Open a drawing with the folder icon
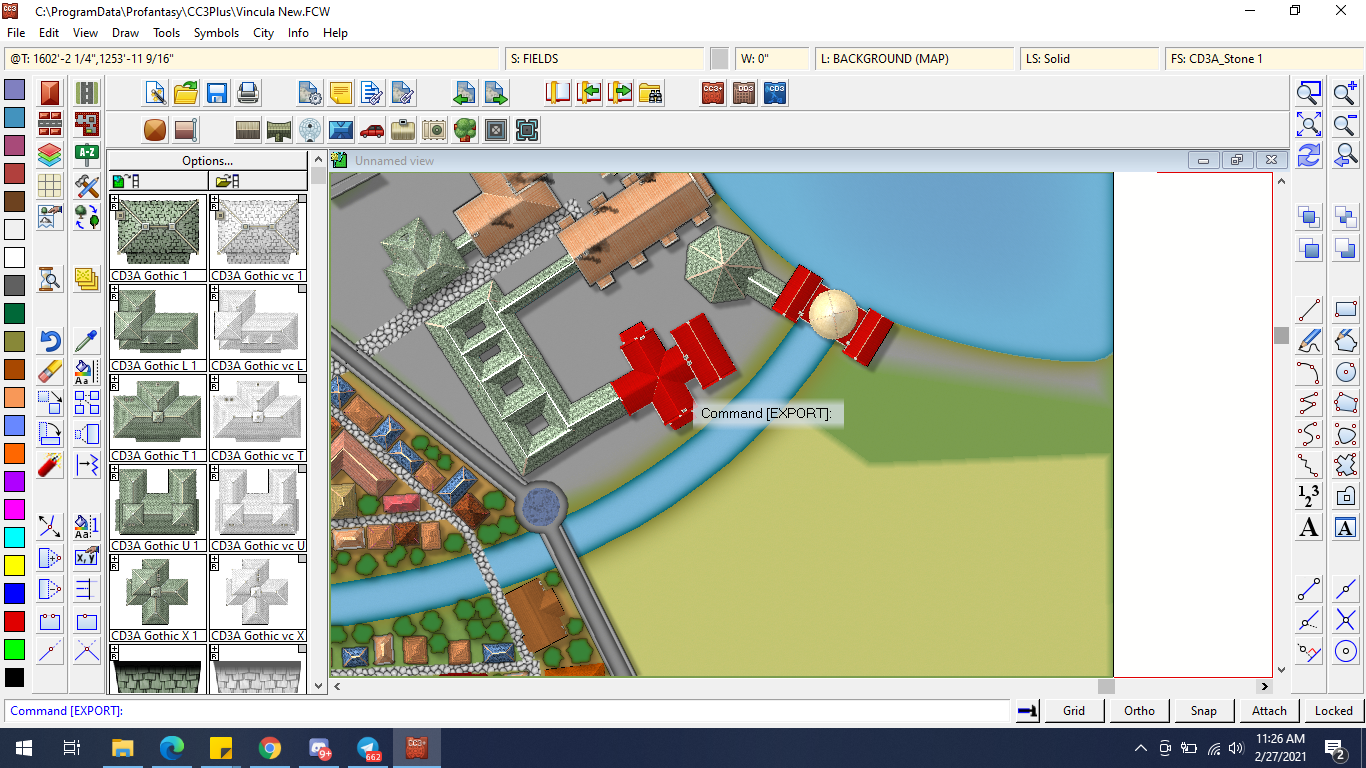 [x=186, y=94]
